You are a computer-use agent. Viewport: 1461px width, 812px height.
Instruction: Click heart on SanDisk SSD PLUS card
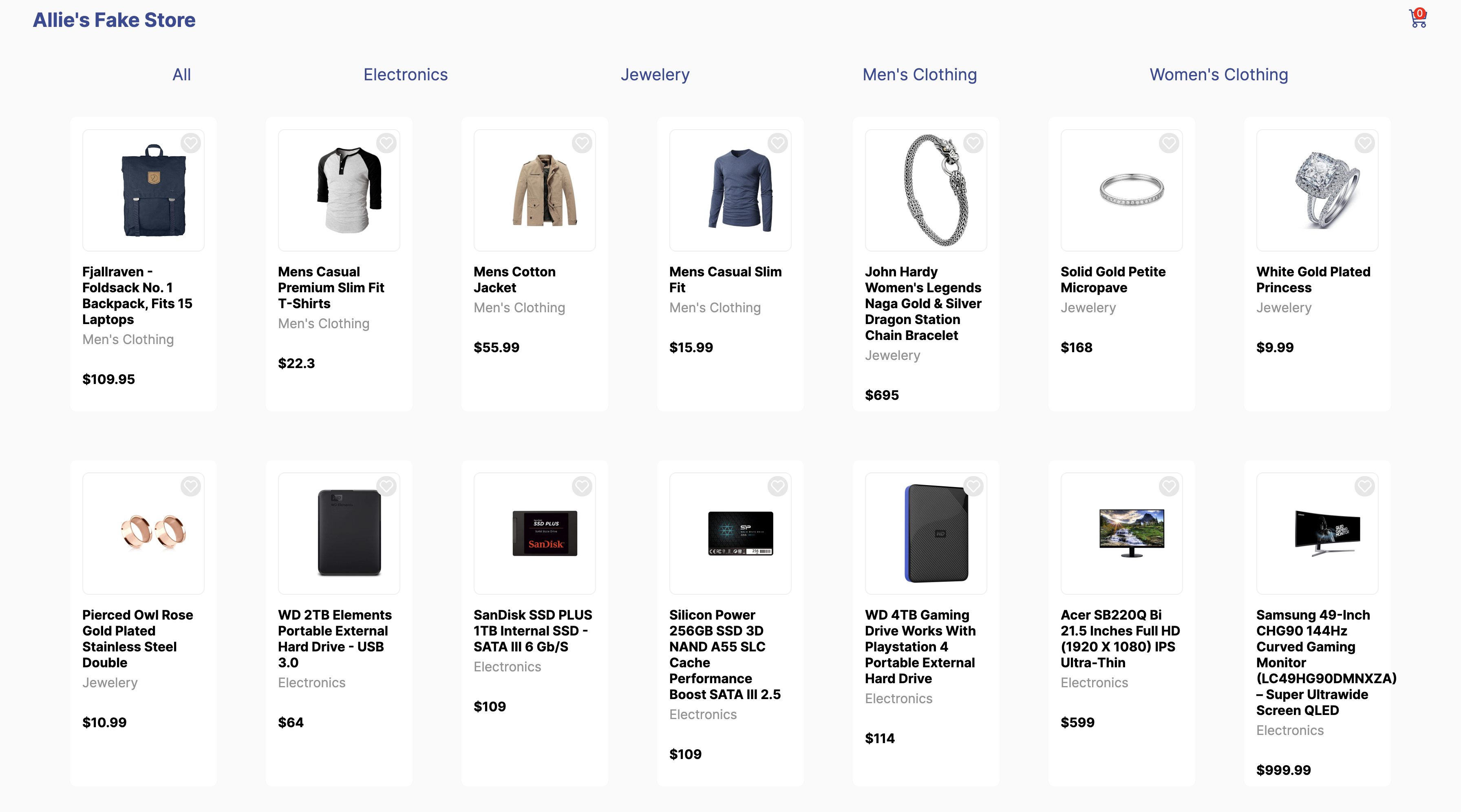click(x=582, y=486)
